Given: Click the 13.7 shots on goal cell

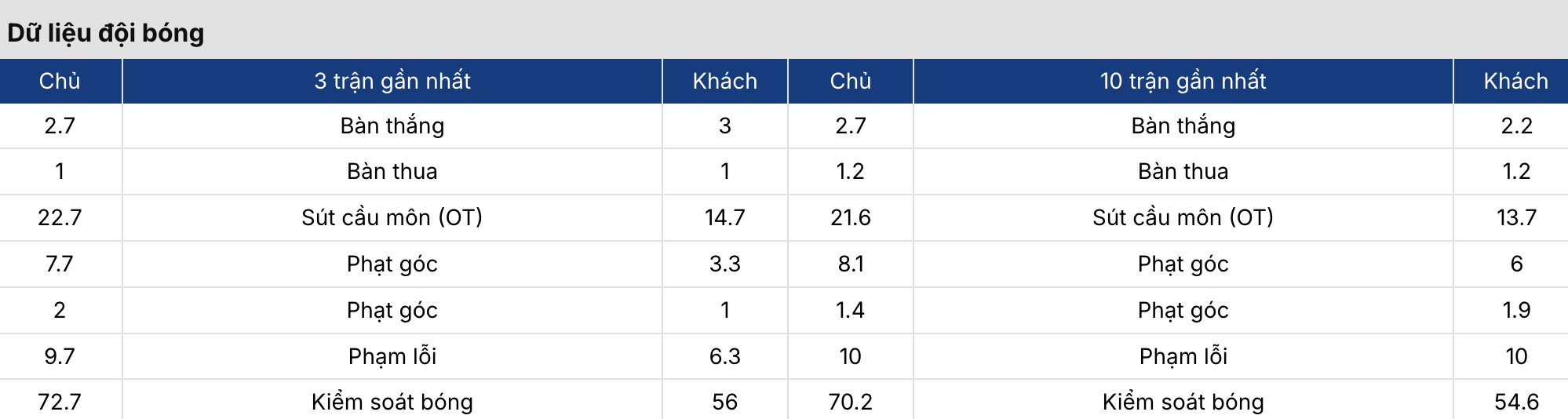Looking at the screenshot, I should coord(1515,217).
